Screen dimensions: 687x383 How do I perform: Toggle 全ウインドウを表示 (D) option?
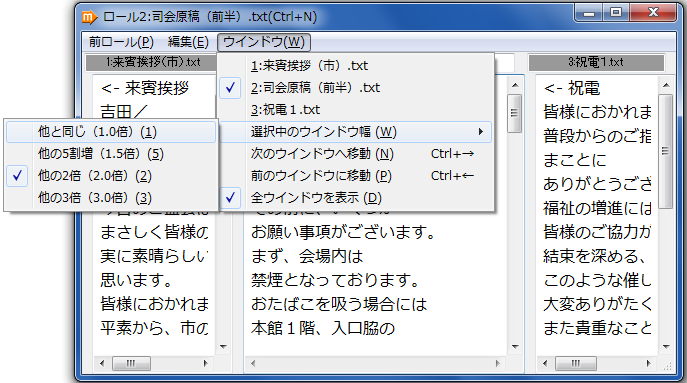coord(355,198)
